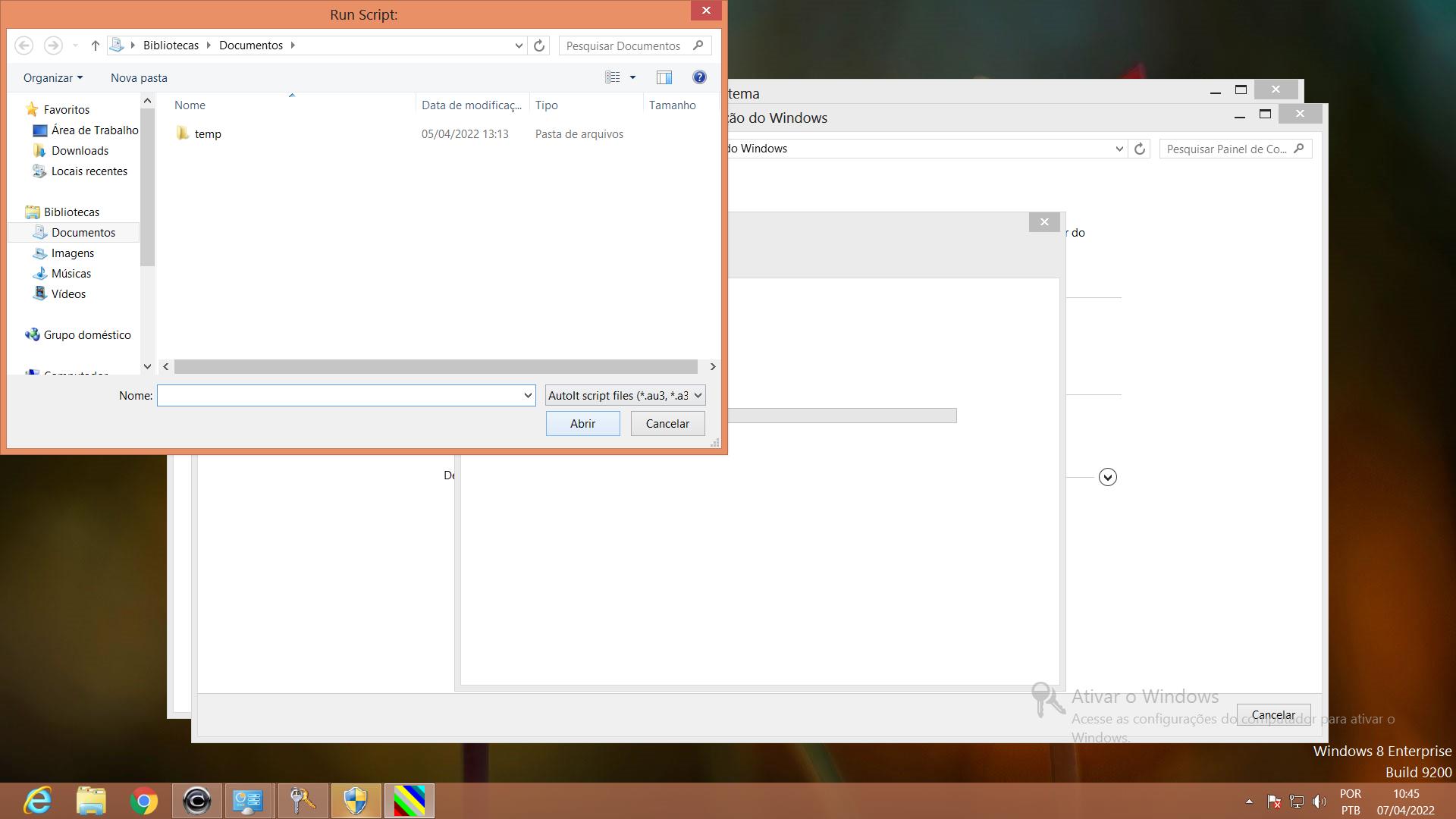Expand the circled chevron in the background window
The height and width of the screenshot is (819, 1456).
coord(1108,477)
